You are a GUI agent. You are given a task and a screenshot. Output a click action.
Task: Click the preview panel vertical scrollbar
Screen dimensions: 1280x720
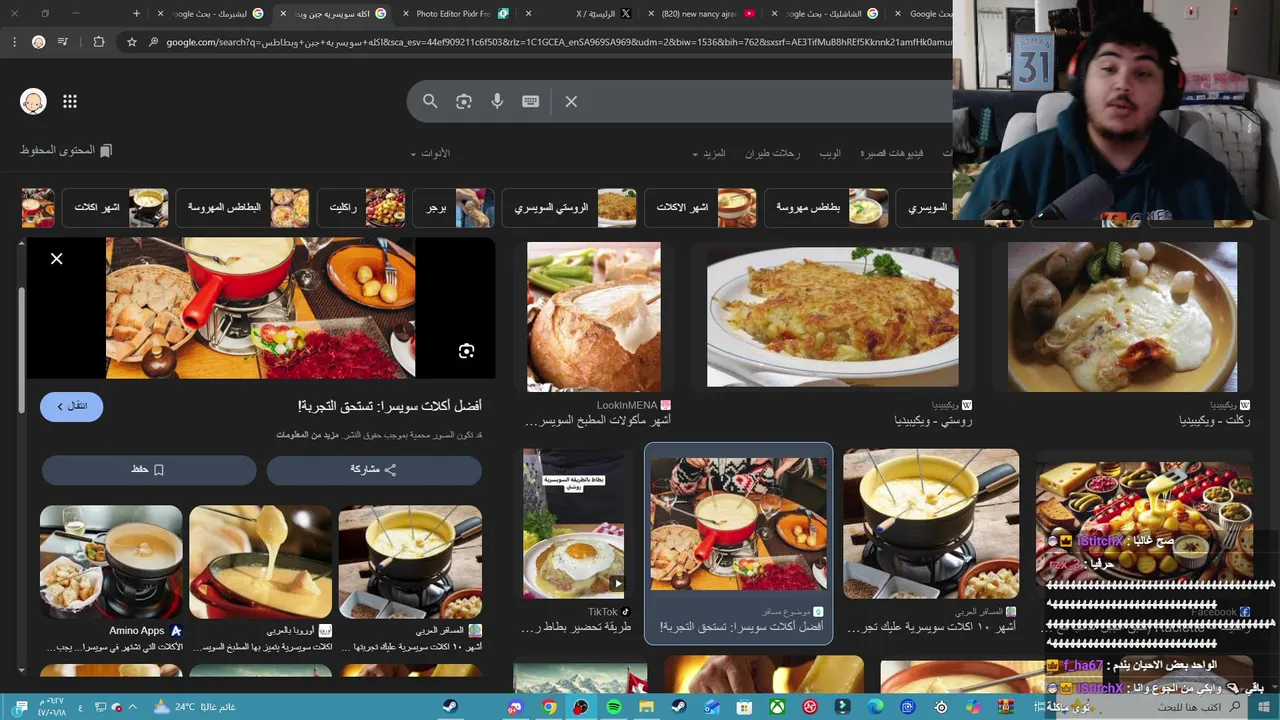coord(22,350)
